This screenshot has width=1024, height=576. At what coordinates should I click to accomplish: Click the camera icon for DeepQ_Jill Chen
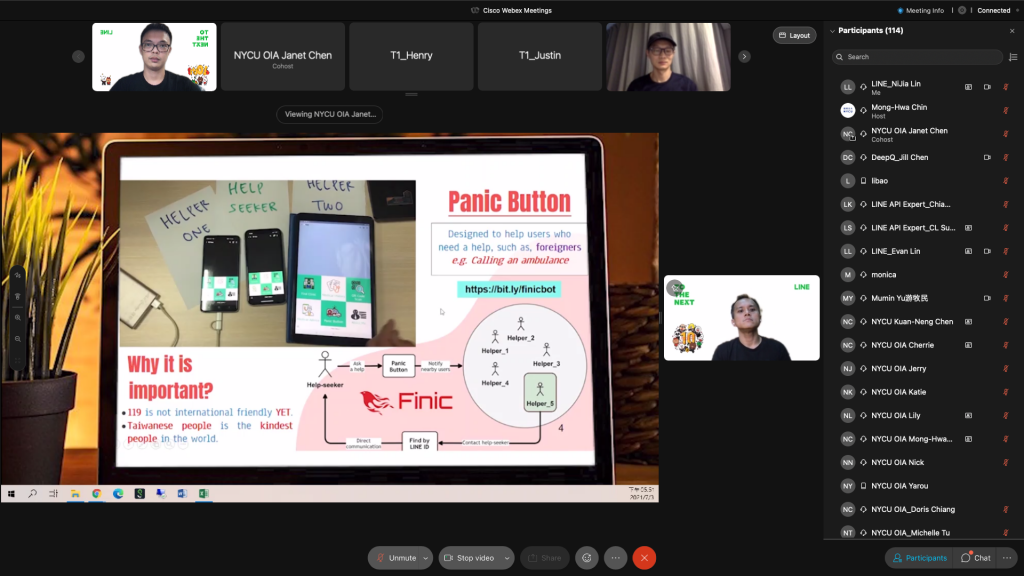pos(987,157)
